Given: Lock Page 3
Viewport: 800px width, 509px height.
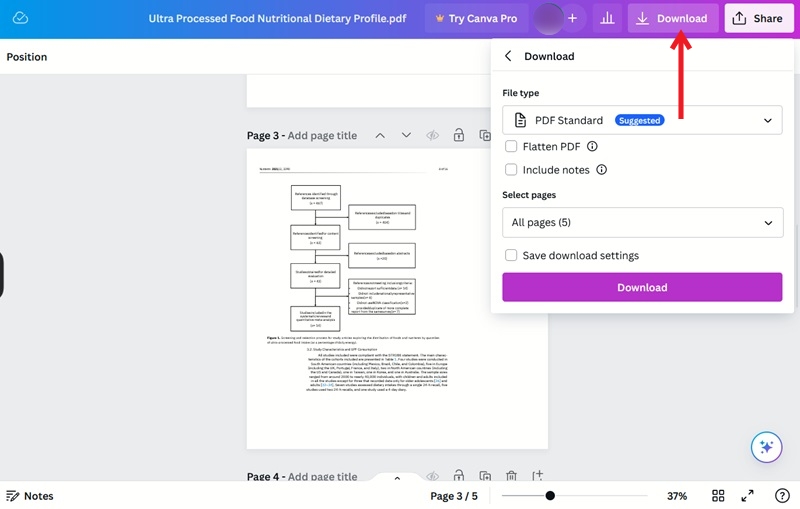Looking at the screenshot, I should coord(459,135).
